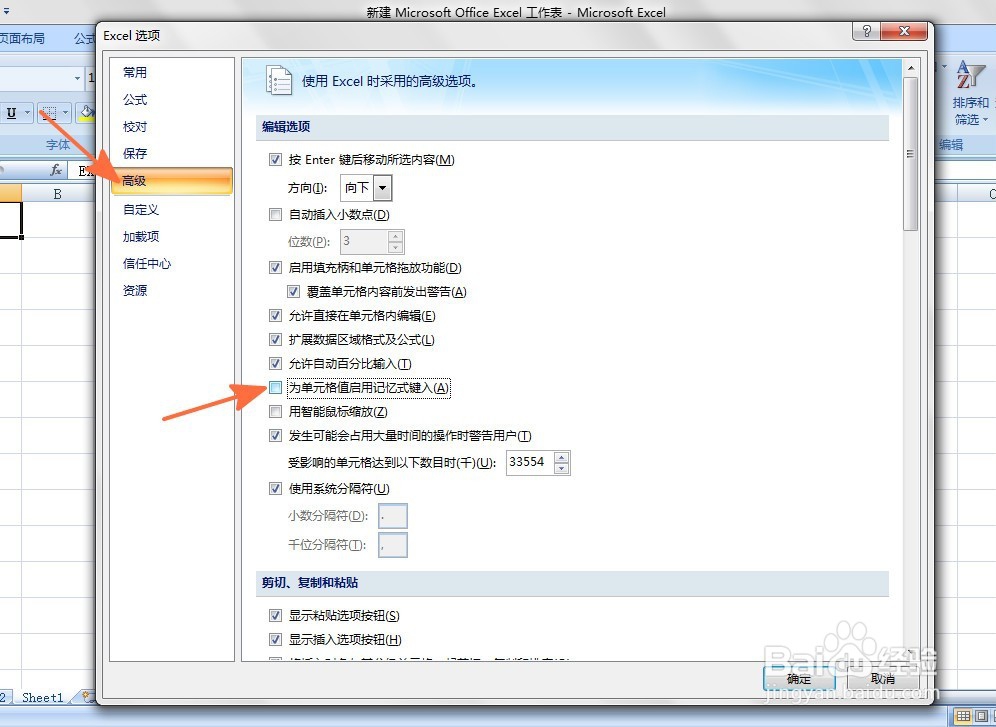This screenshot has width=996, height=727.
Task: Click the 小数分隔符 input box
Action: coord(393,516)
